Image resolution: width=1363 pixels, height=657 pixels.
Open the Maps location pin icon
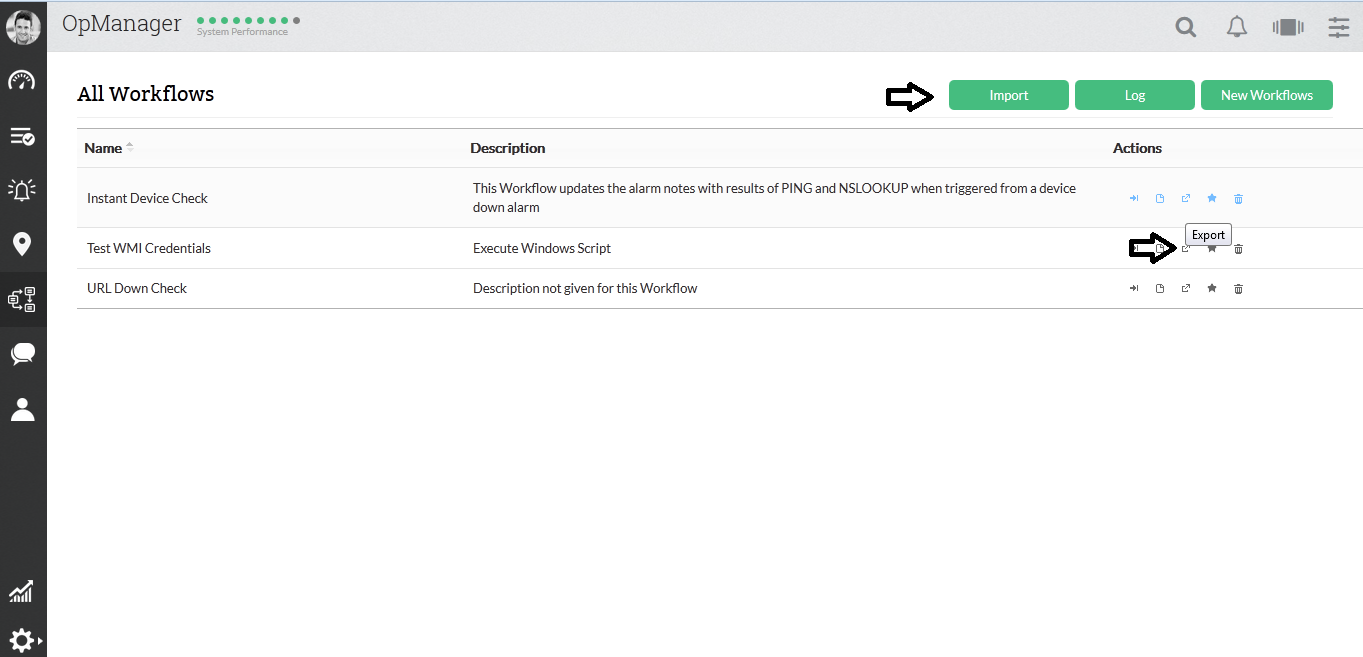pos(22,244)
